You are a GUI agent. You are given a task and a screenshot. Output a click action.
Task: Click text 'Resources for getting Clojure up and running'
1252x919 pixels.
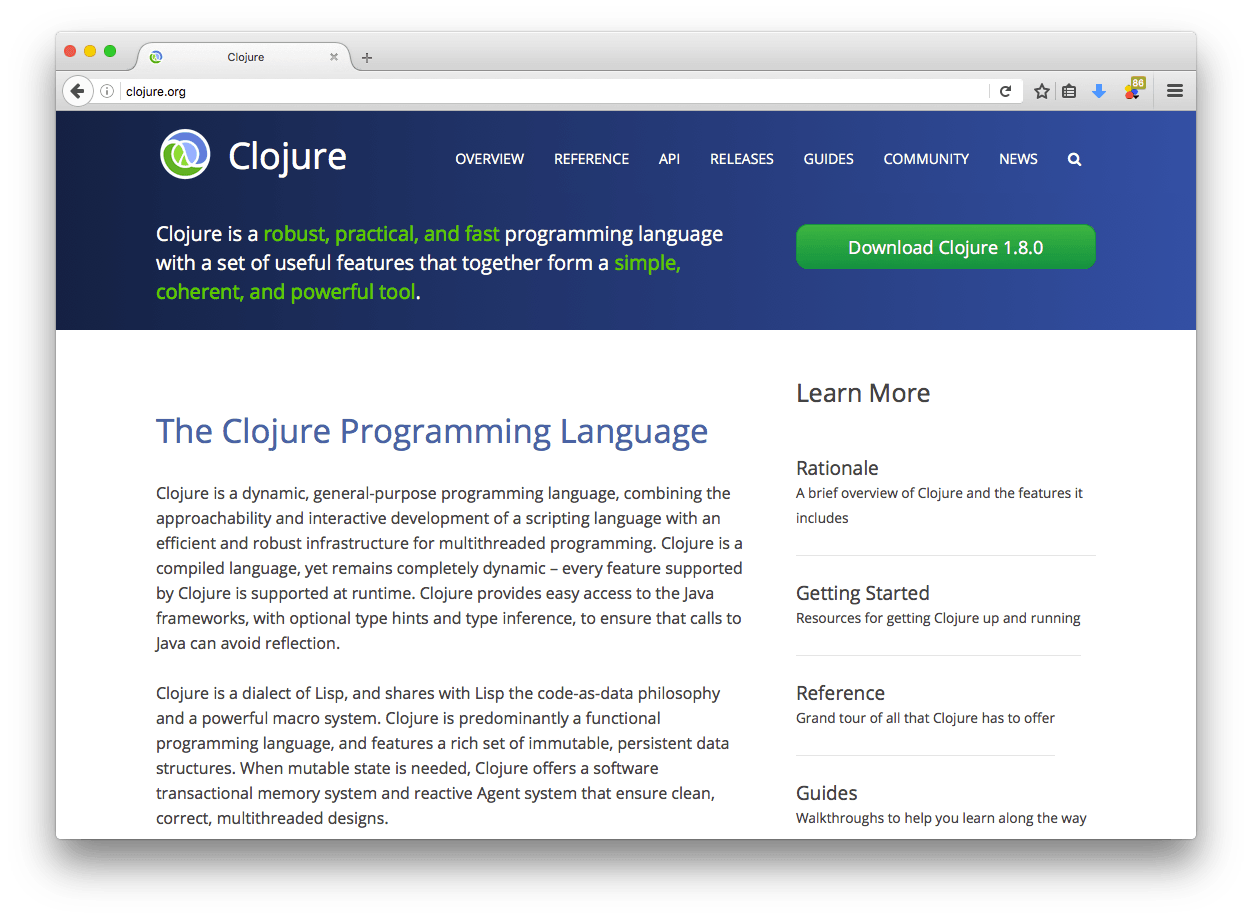(938, 618)
